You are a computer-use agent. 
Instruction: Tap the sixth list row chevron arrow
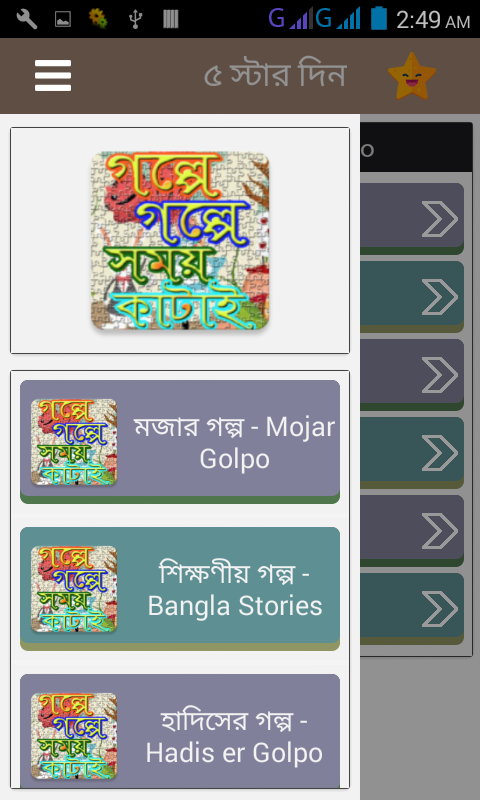[440, 609]
